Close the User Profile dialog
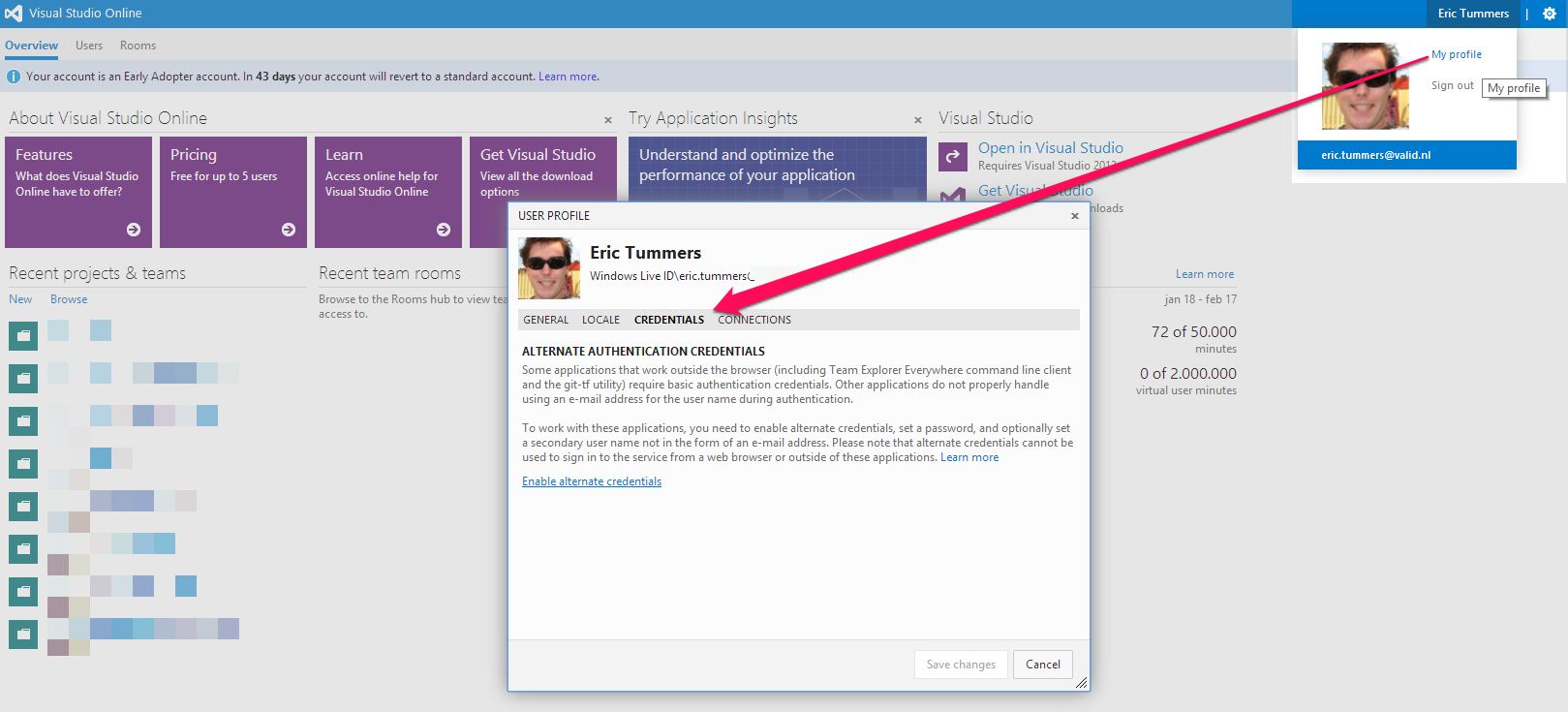Viewport: 1568px width, 712px height. click(x=1074, y=216)
